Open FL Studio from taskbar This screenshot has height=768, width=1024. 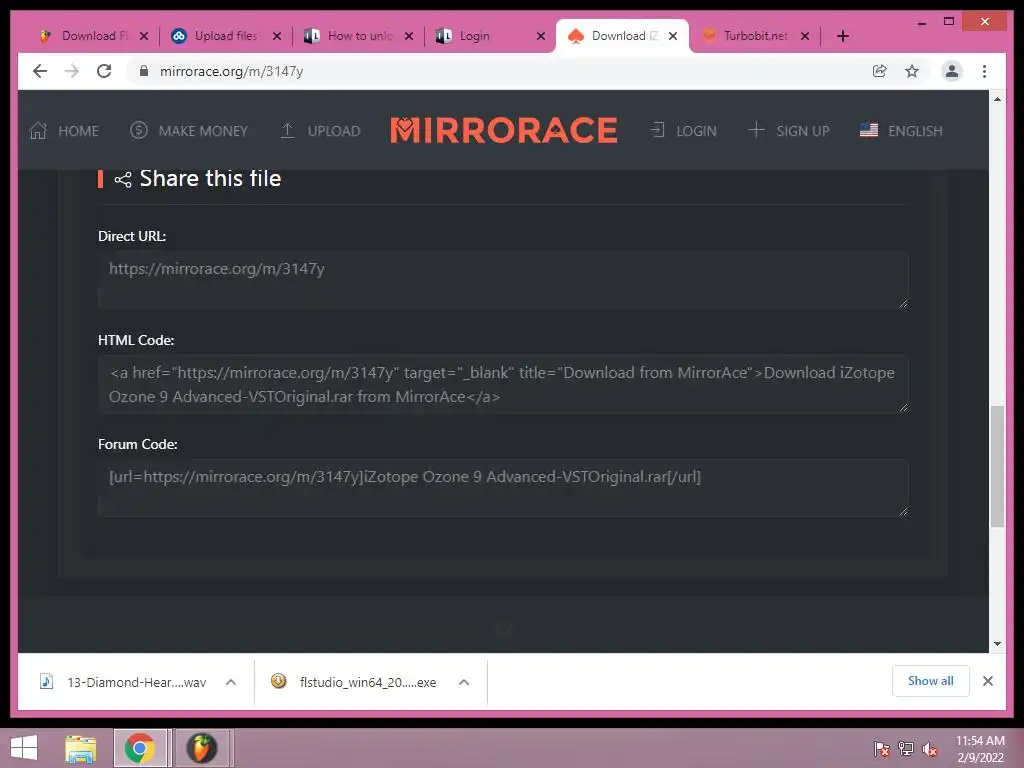202,748
